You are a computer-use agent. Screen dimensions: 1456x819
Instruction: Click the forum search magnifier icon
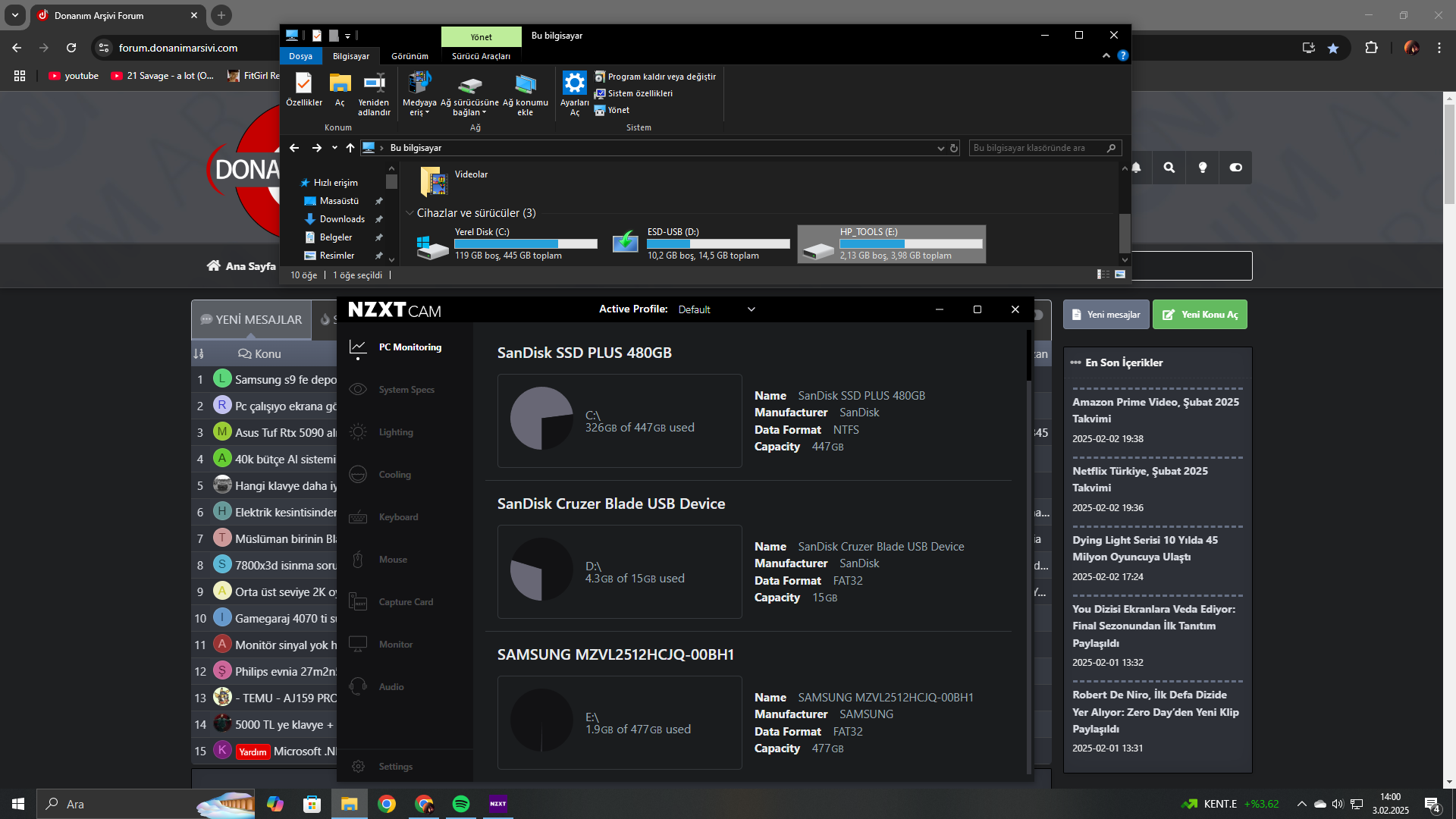pyautogui.click(x=1169, y=168)
